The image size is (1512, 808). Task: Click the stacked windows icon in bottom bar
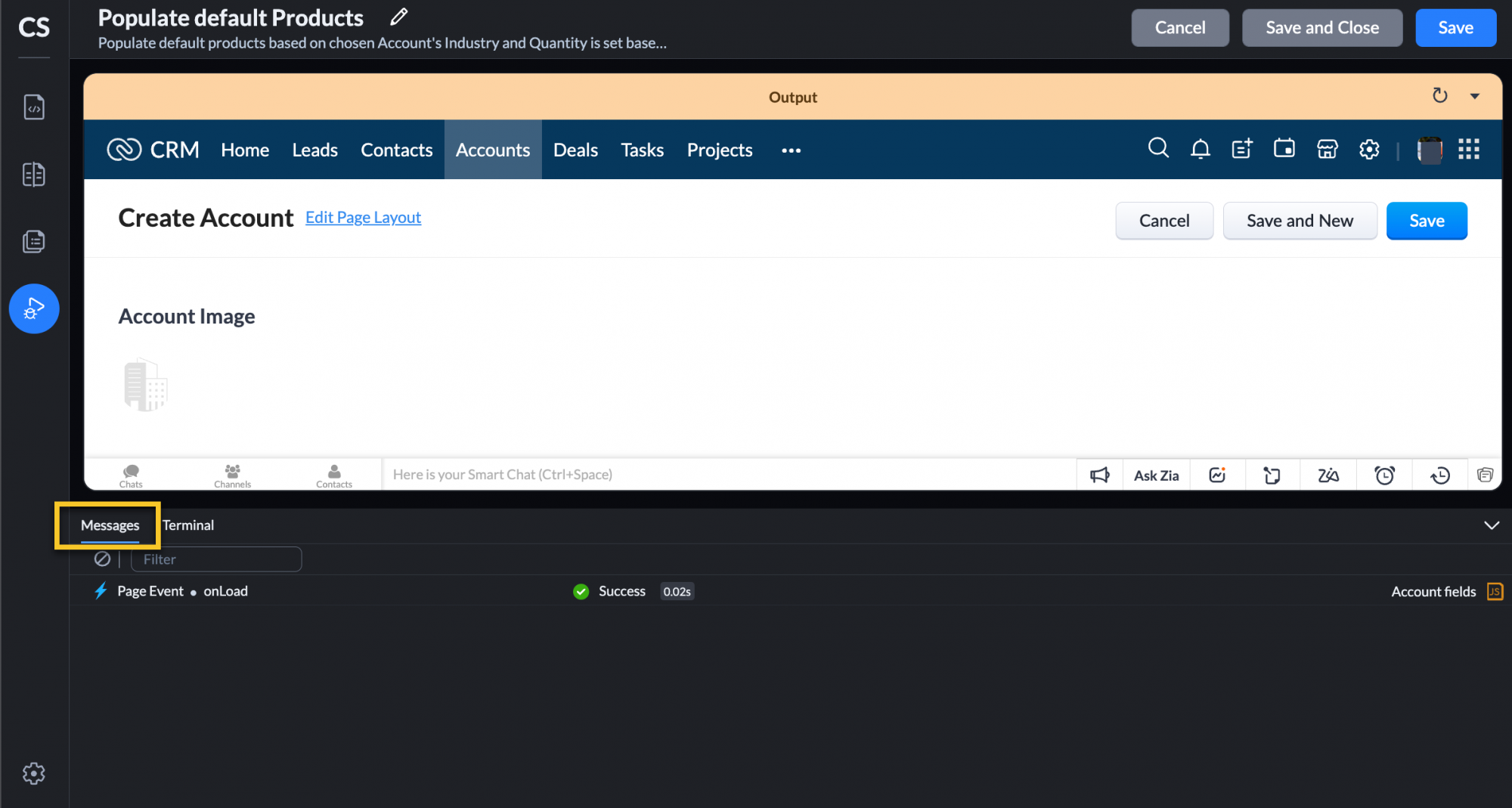point(1485,475)
